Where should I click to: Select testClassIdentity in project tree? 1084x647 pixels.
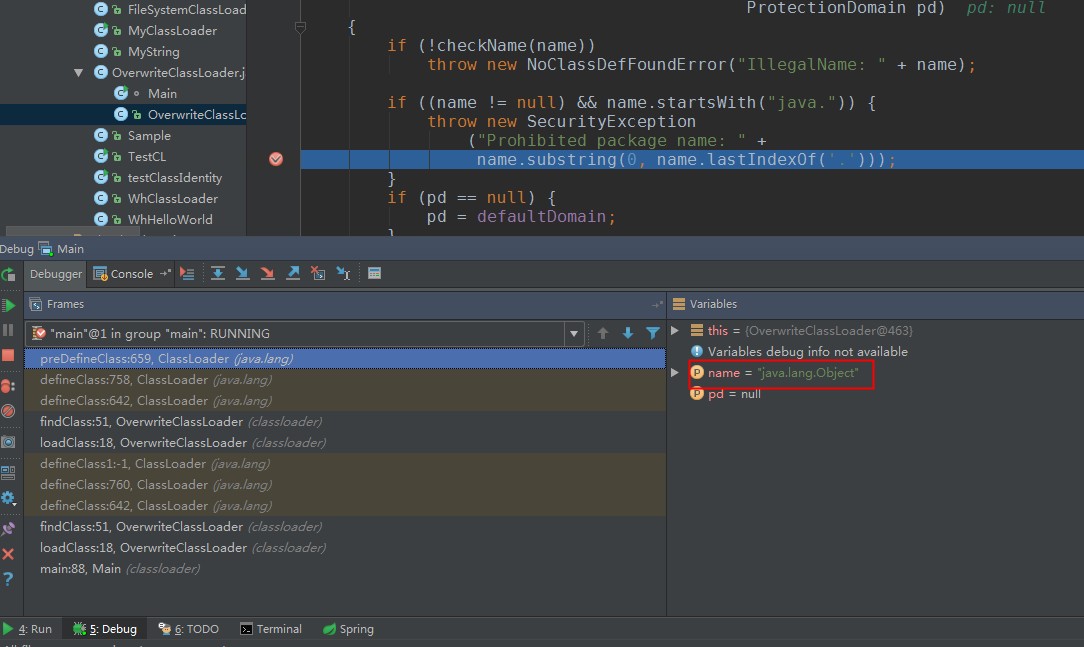(x=174, y=178)
